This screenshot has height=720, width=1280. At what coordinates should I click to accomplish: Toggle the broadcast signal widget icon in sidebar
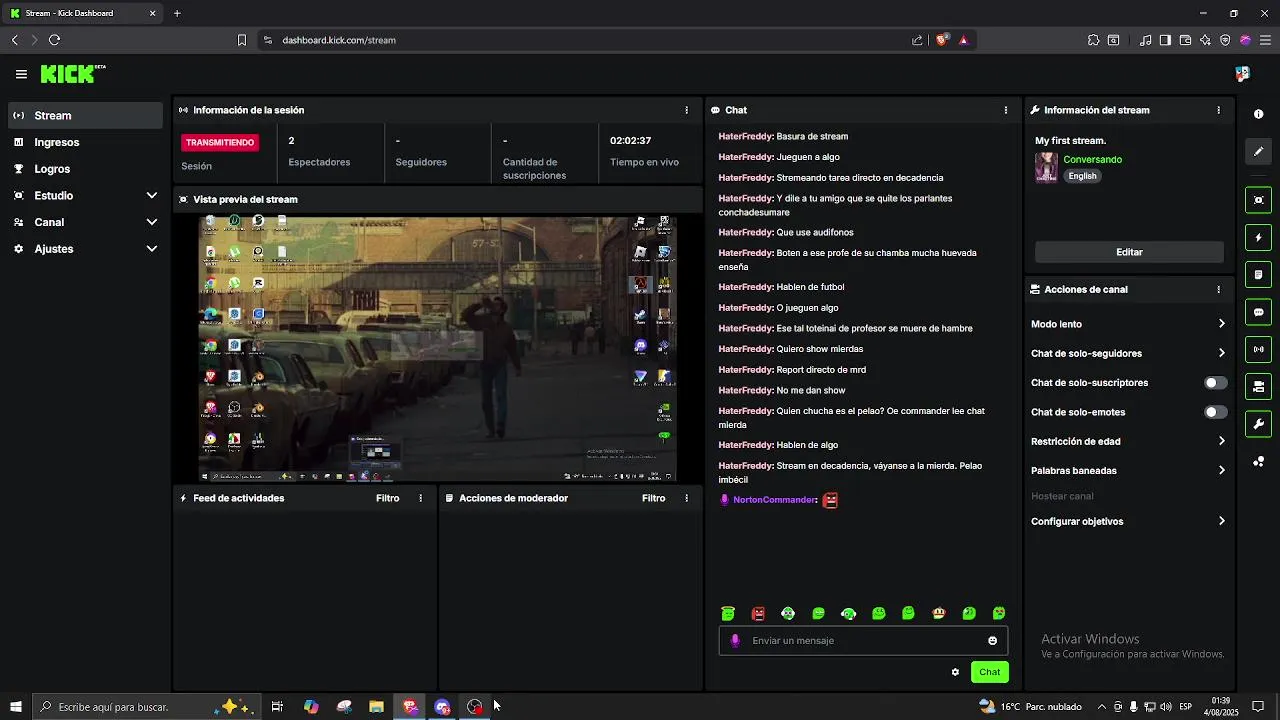(x=1259, y=349)
